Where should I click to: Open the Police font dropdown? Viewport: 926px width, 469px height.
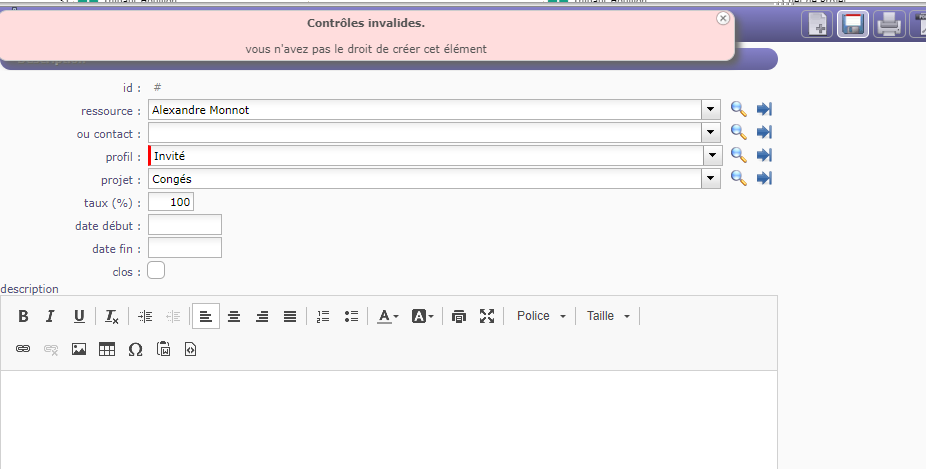pyautogui.click(x=541, y=316)
